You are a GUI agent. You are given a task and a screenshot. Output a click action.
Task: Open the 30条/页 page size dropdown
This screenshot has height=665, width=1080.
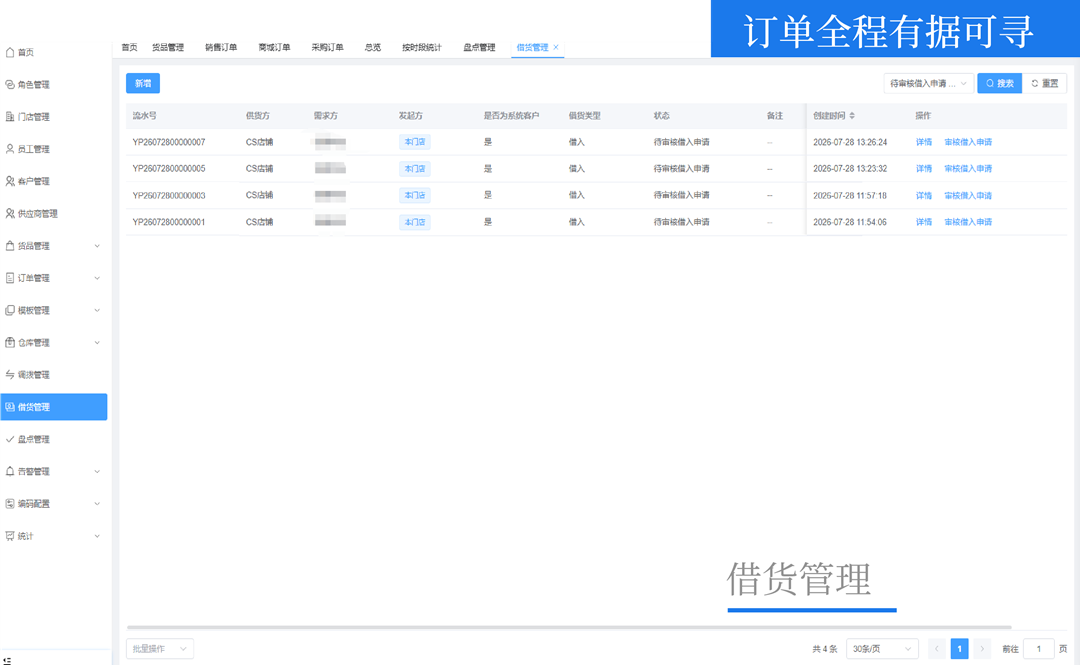click(882, 648)
